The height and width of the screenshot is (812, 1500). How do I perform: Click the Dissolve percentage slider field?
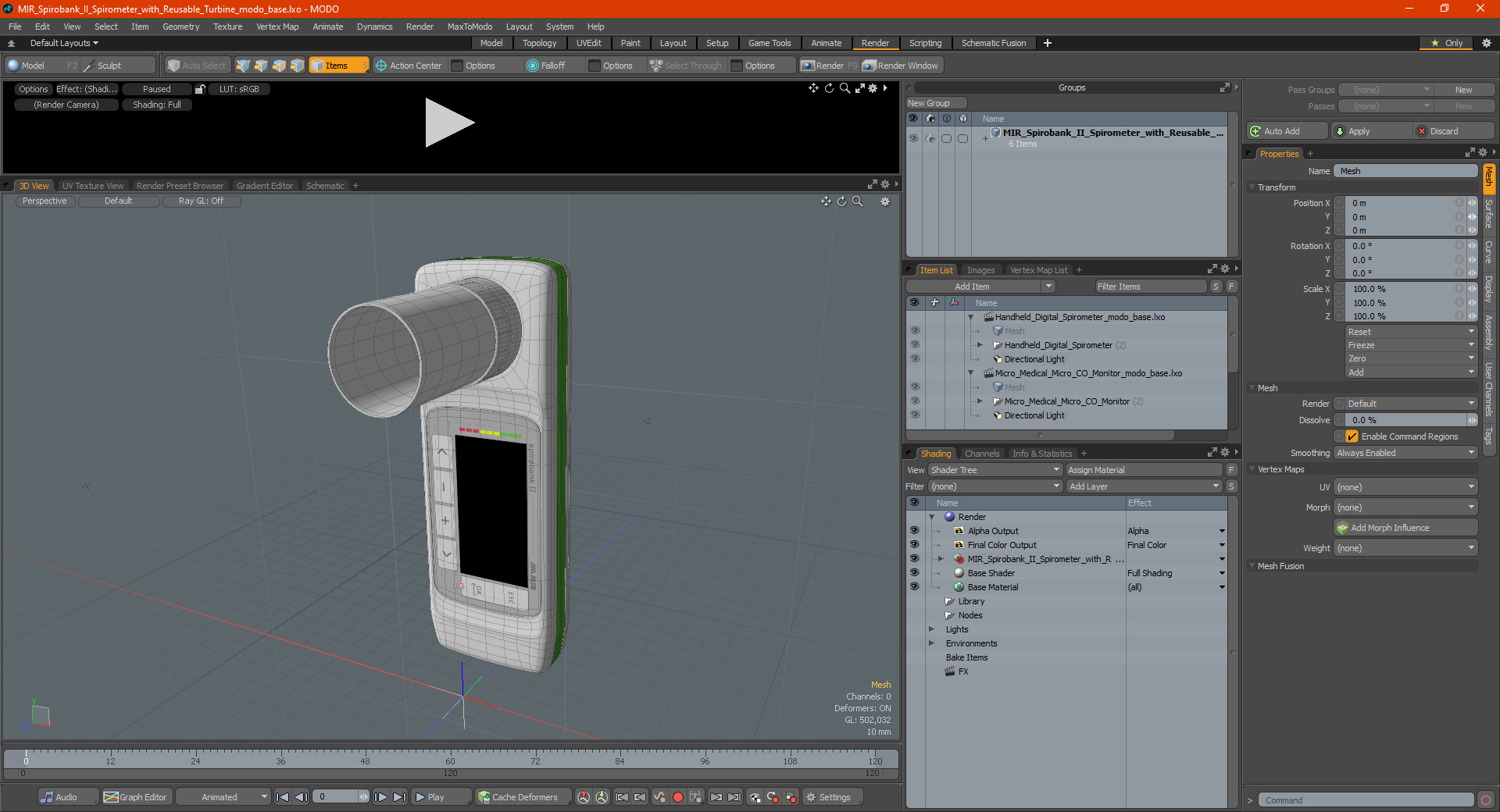tap(1405, 420)
